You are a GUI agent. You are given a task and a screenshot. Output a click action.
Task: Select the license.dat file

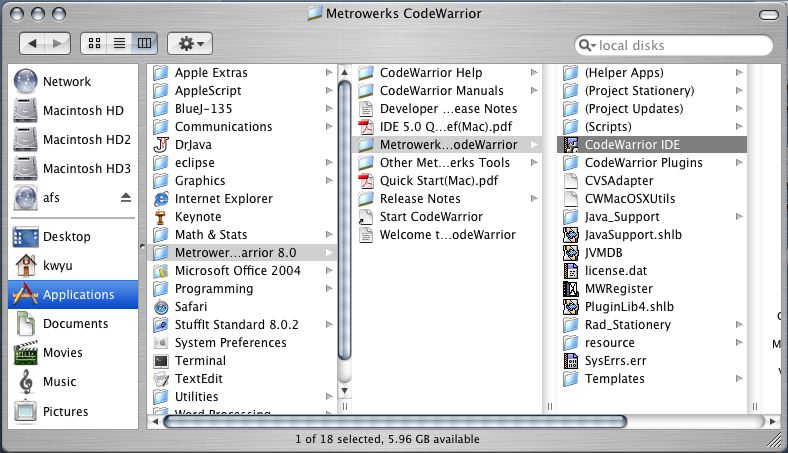652,270
